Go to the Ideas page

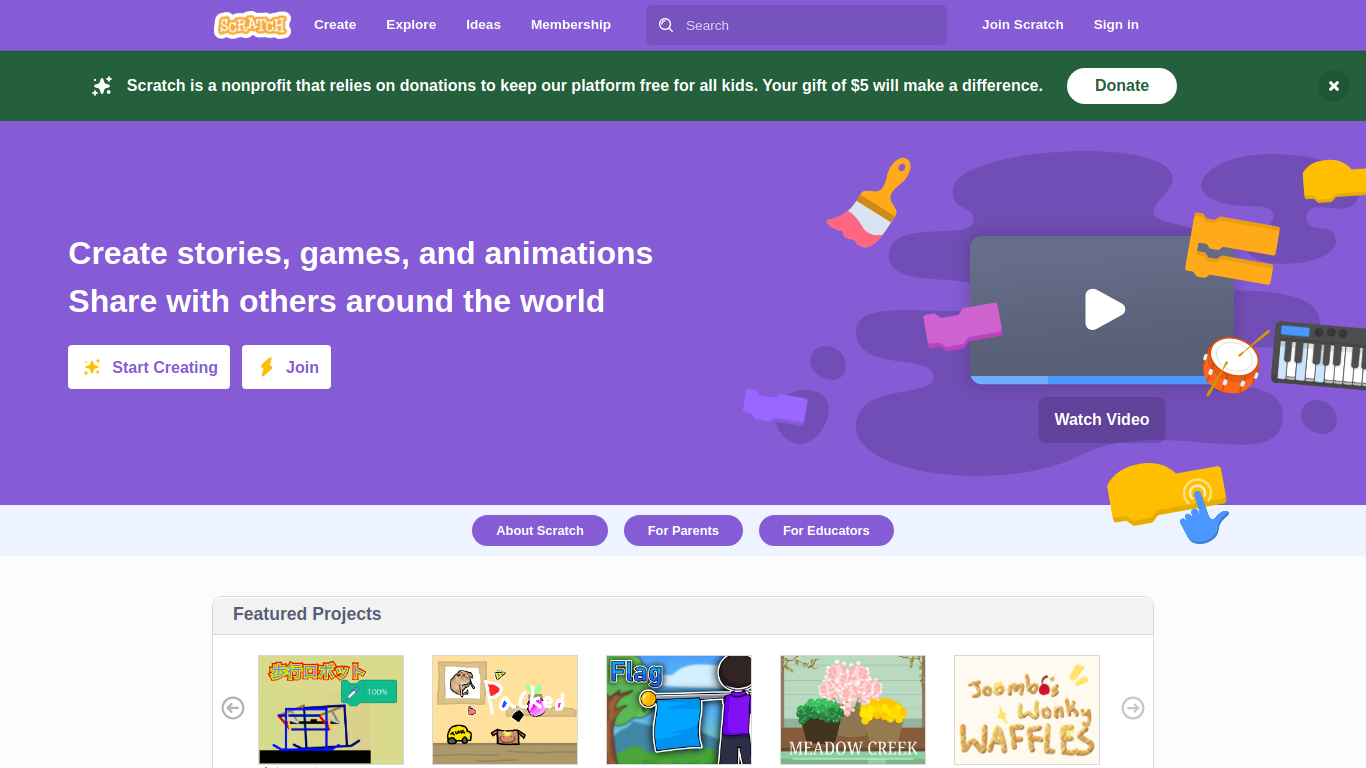pos(483,25)
